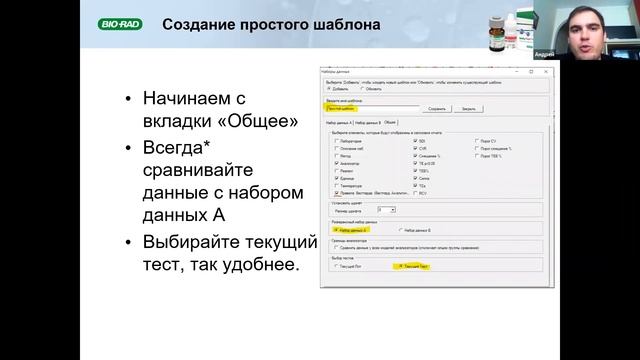Screen dimensions: 640x360
Task: Enable the Реагент checkbox
Action: point(337,171)
